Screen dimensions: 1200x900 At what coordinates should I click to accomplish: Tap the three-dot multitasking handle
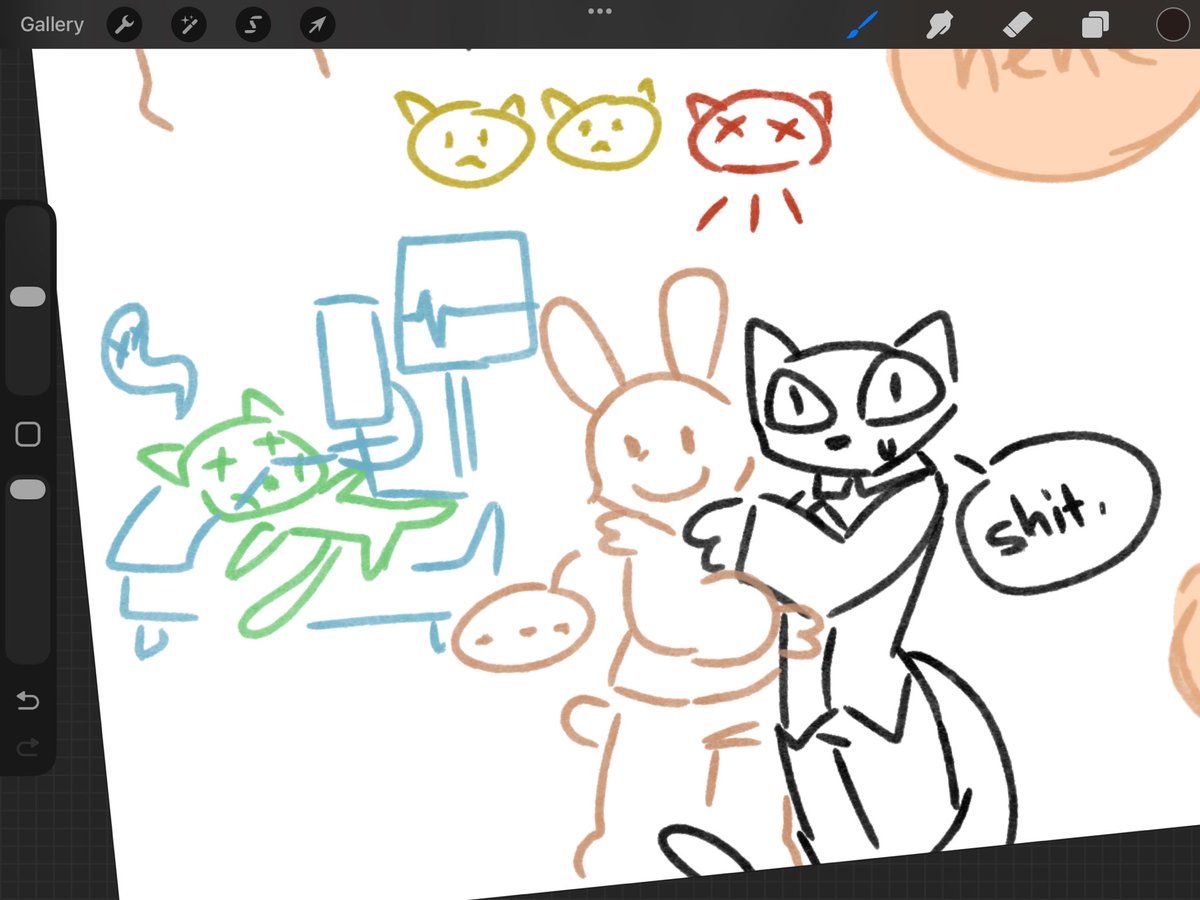click(x=600, y=11)
